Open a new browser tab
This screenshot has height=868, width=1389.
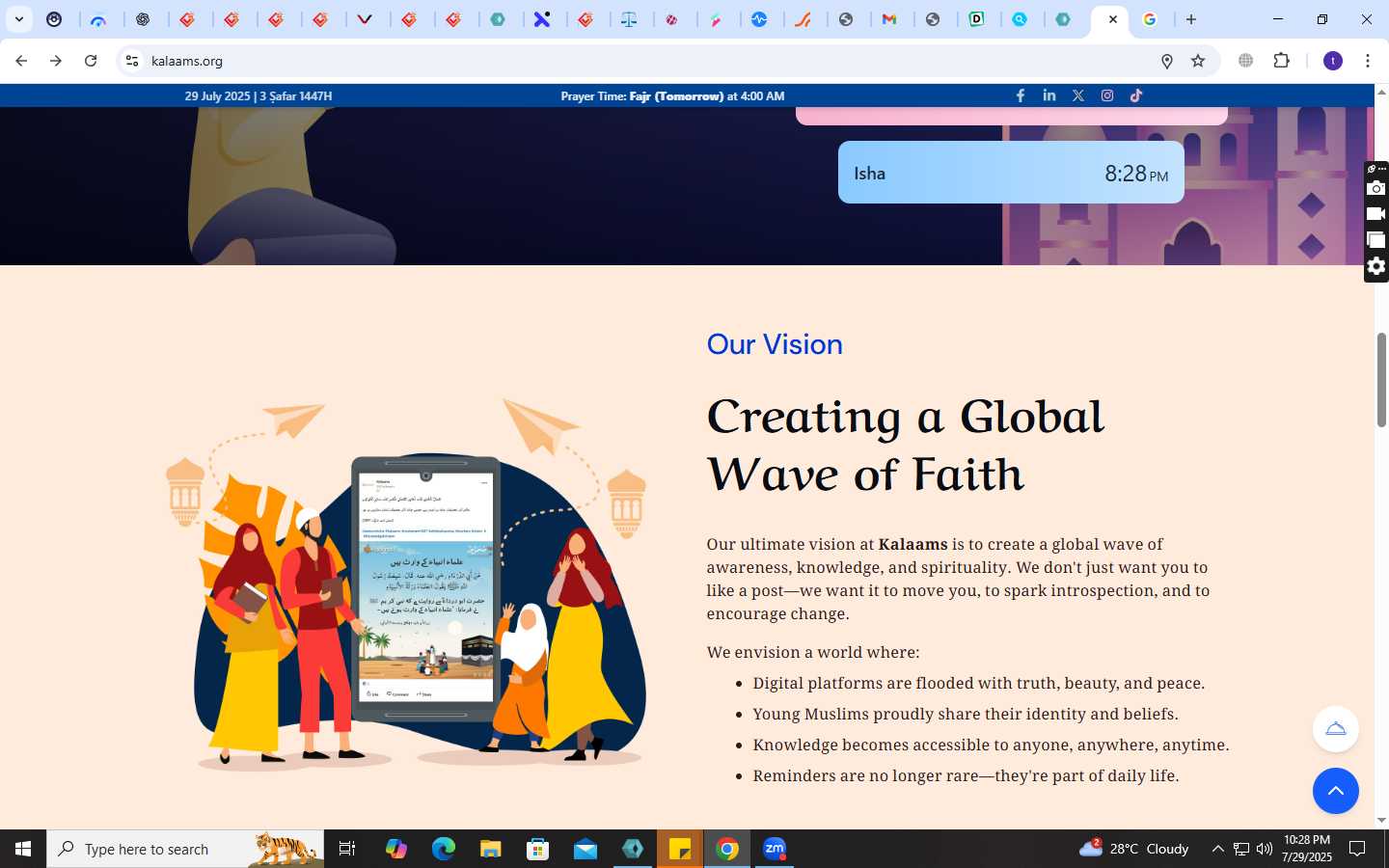pyautogui.click(x=1191, y=19)
